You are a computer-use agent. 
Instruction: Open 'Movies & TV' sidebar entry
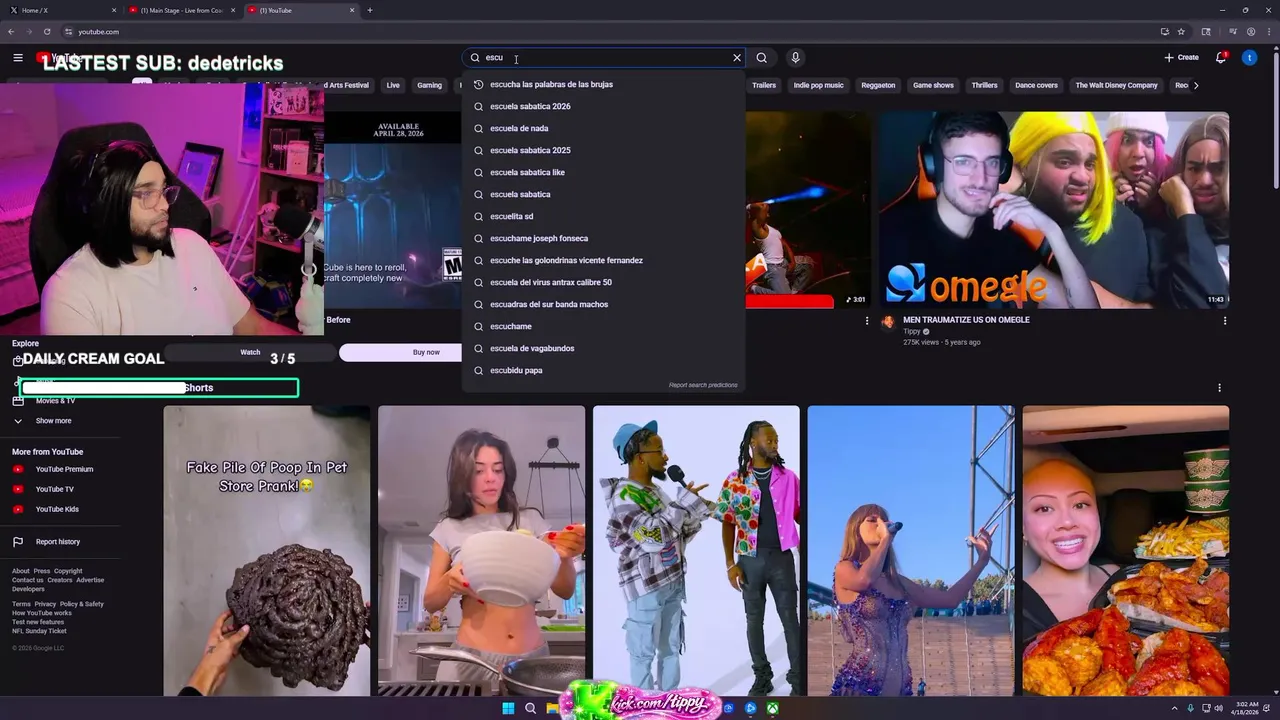coord(55,401)
